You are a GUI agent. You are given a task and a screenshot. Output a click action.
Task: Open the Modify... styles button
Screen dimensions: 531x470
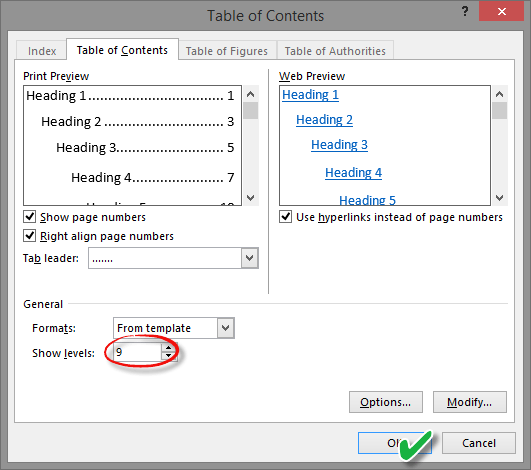(470, 402)
